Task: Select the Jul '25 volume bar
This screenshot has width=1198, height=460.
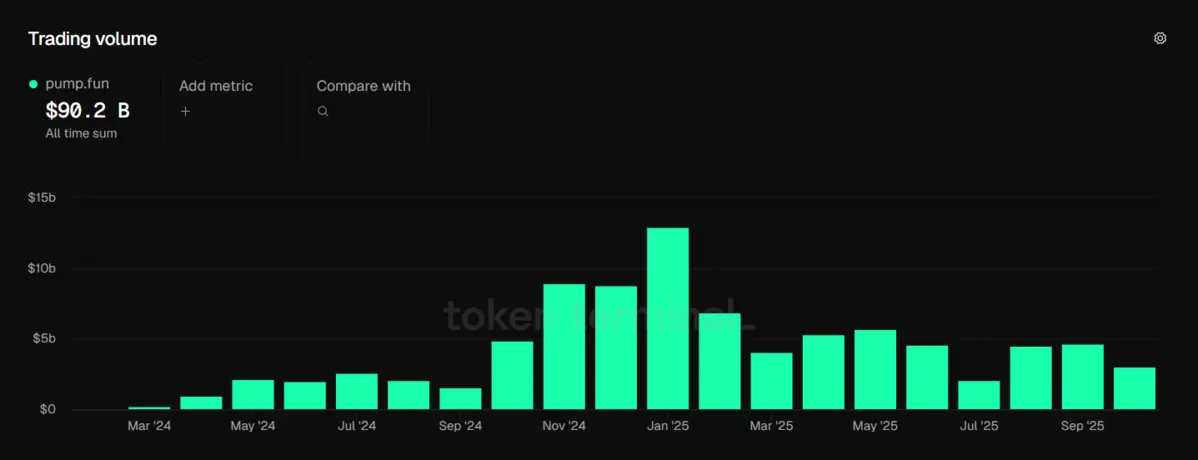Action: point(979,394)
